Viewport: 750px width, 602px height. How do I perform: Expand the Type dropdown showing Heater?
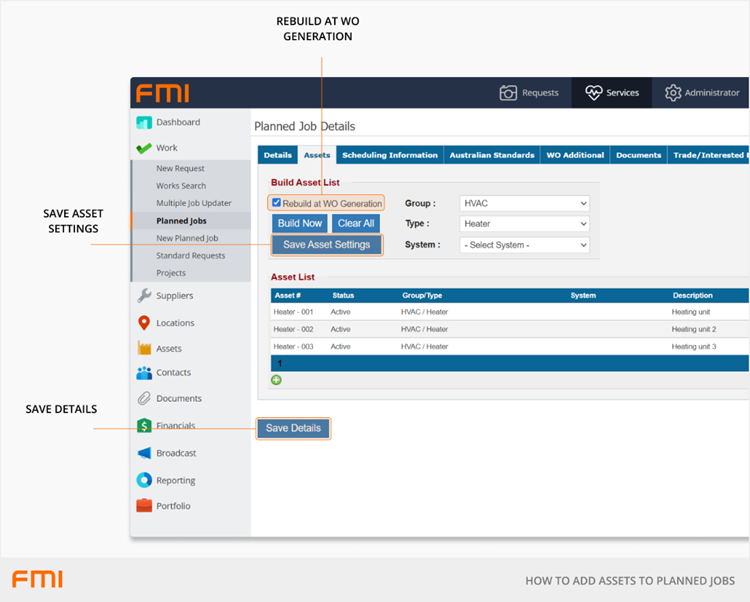pyautogui.click(x=524, y=224)
